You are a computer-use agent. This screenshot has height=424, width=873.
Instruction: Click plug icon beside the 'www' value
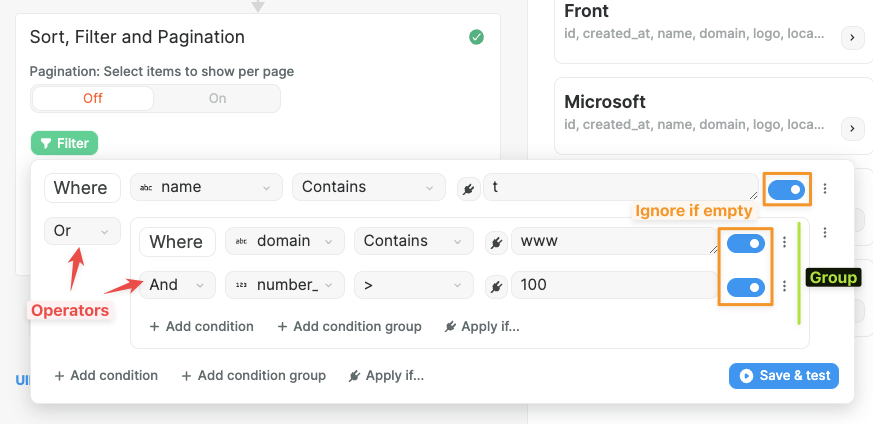[x=497, y=243]
